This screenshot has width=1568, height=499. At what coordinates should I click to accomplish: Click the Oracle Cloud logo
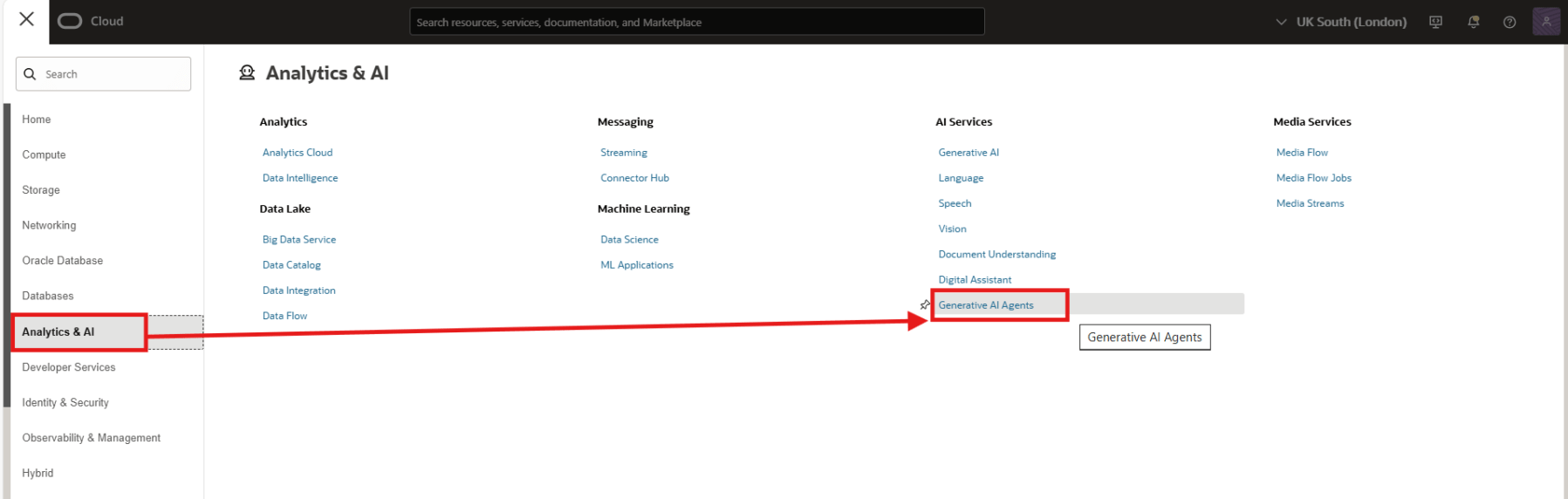pyautogui.click(x=91, y=21)
